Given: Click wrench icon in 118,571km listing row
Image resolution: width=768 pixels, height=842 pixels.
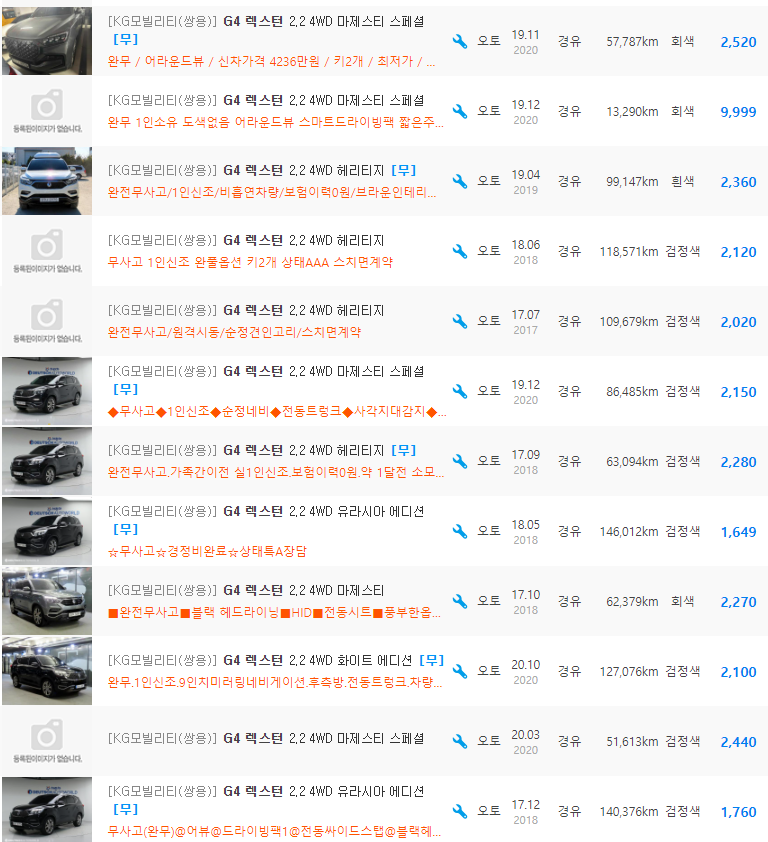Looking at the screenshot, I should click(460, 251).
